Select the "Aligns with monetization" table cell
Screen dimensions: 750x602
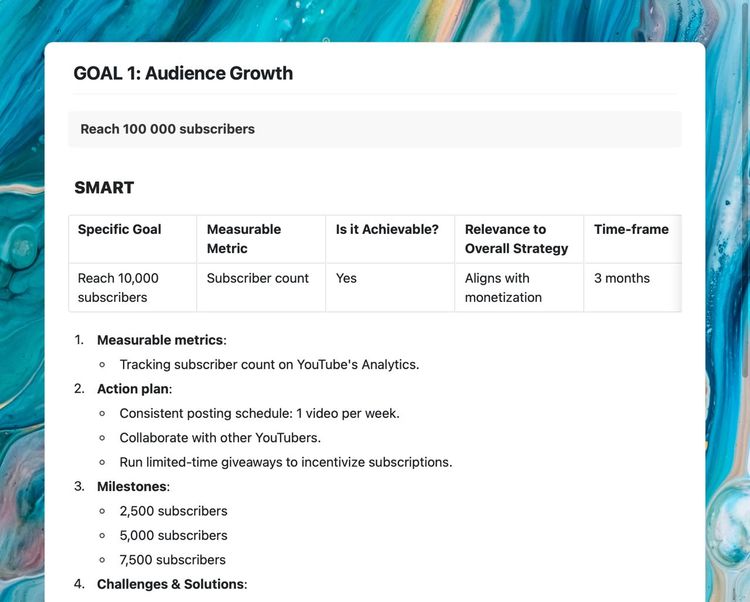pyautogui.click(x=503, y=288)
